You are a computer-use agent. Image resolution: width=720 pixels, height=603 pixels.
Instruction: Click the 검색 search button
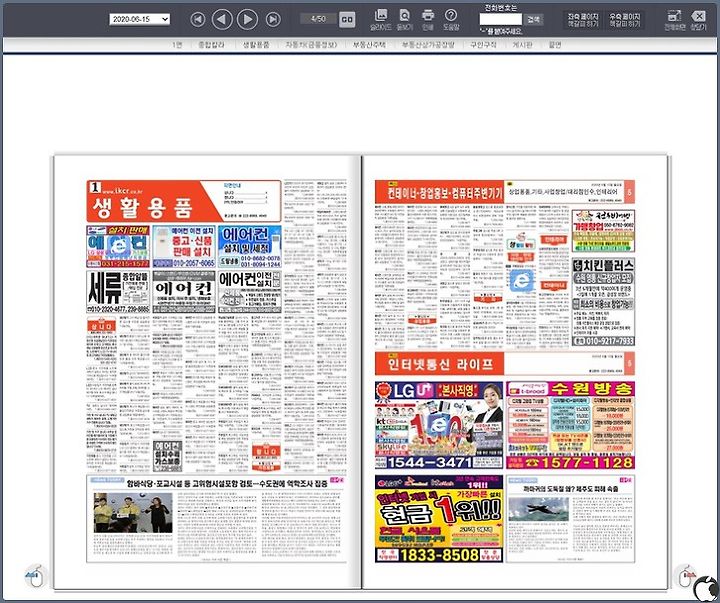[534, 19]
